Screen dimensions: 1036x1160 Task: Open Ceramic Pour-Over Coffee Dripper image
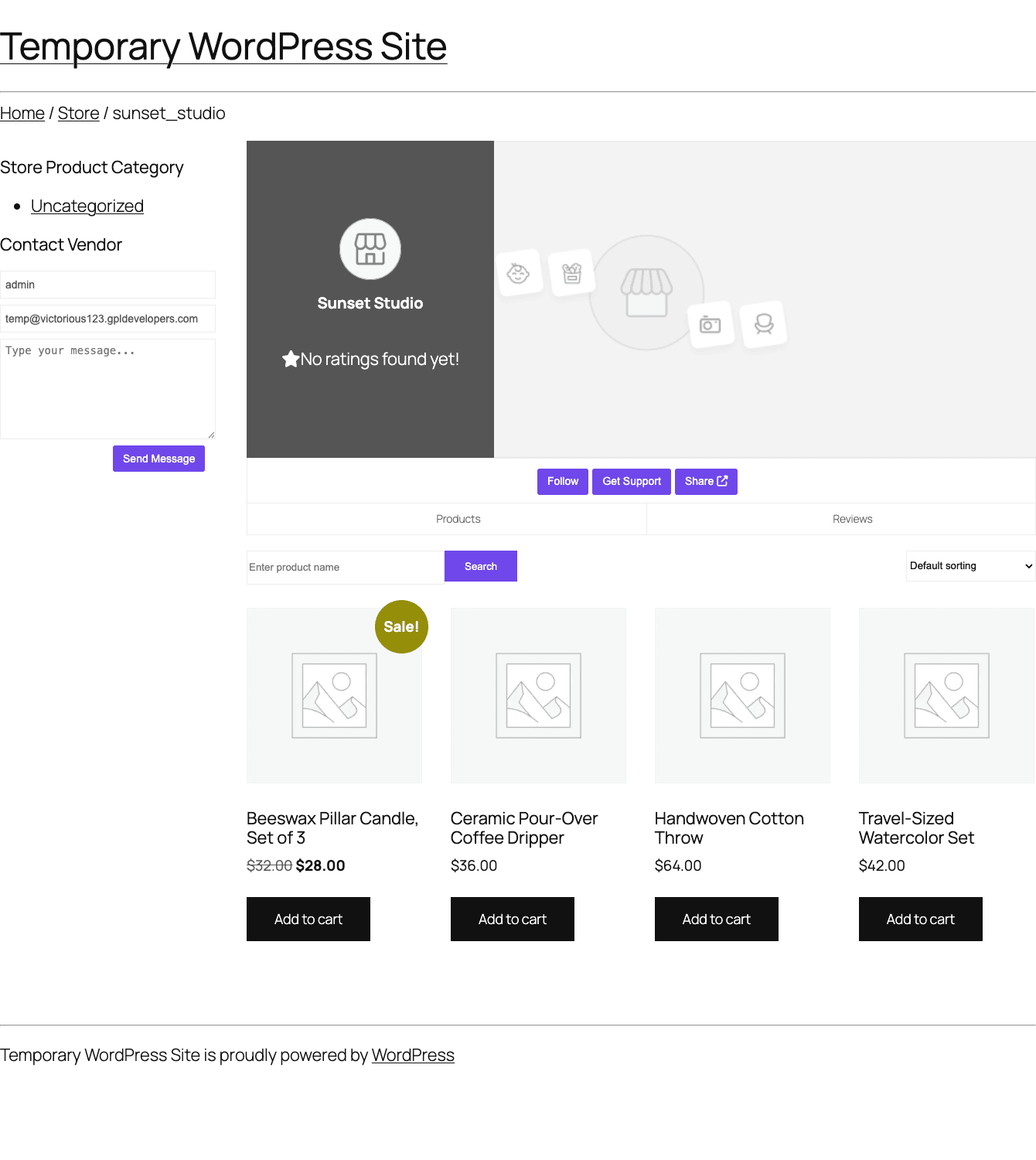[x=538, y=696]
